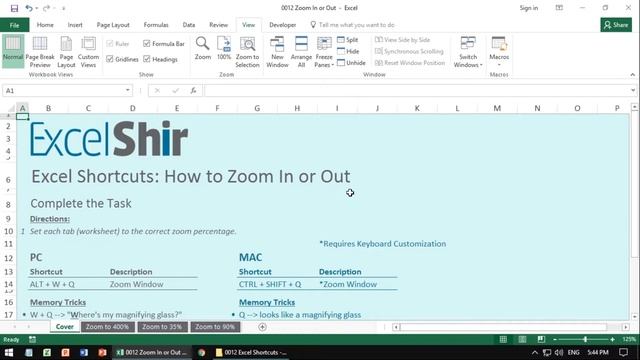Add a new sheet with plus button
Screen dimensions: 640x360
[x=262, y=327]
